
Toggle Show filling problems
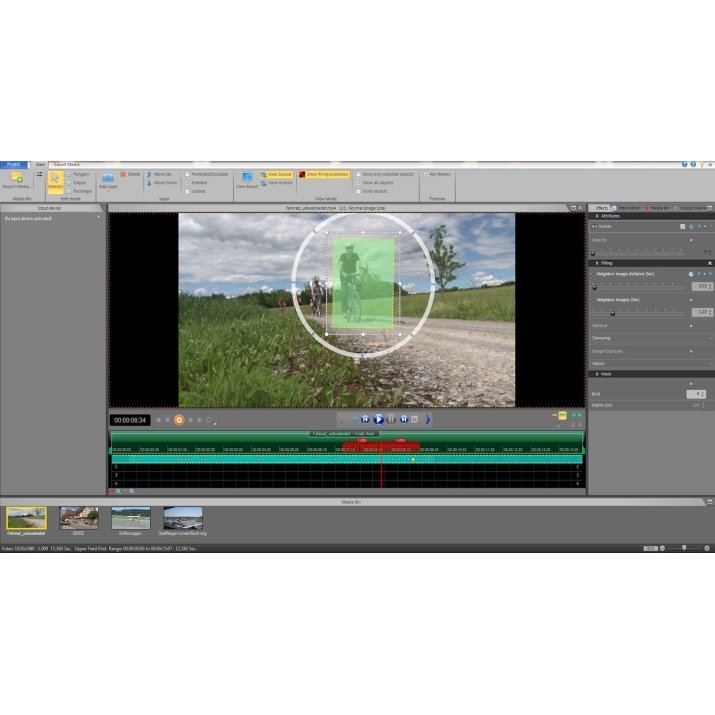(x=324, y=174)
